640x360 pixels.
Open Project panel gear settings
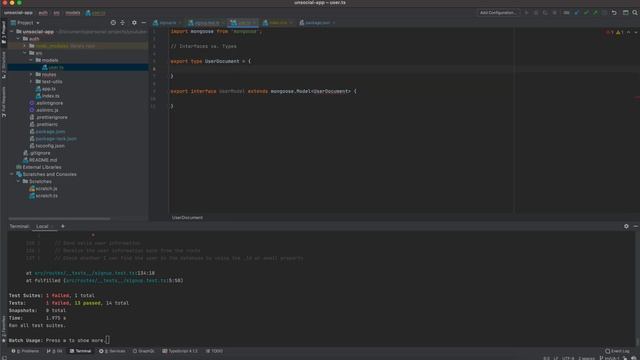134,23
